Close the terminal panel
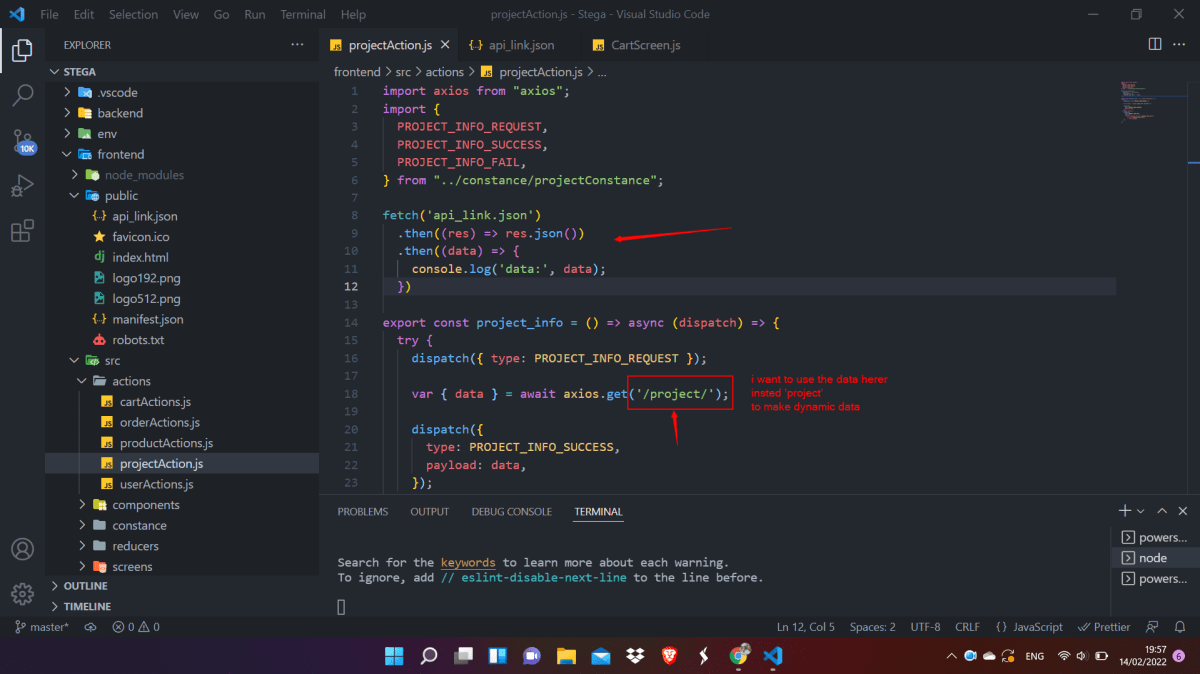 click(1182, 511)
